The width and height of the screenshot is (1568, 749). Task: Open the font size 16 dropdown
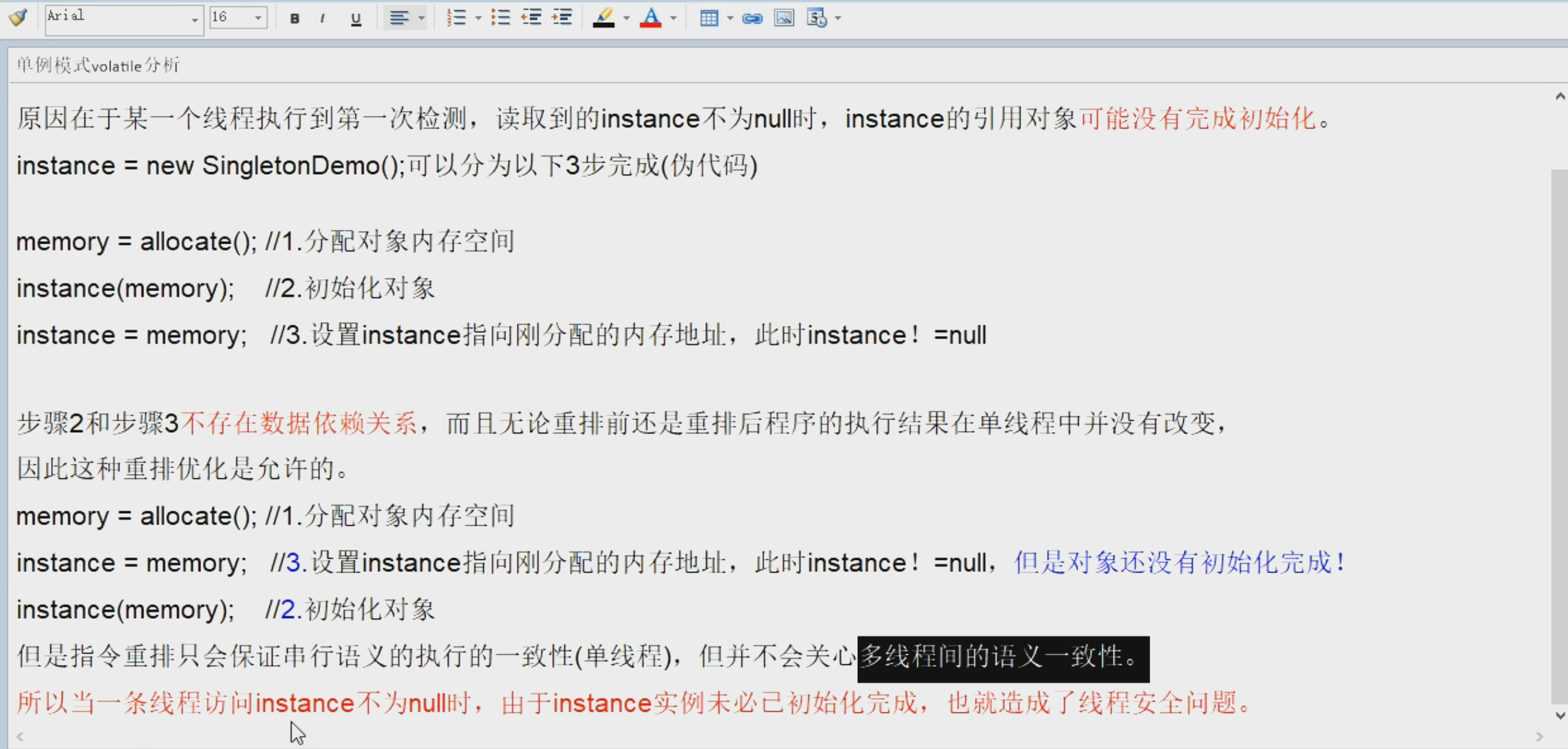[258, 18]
